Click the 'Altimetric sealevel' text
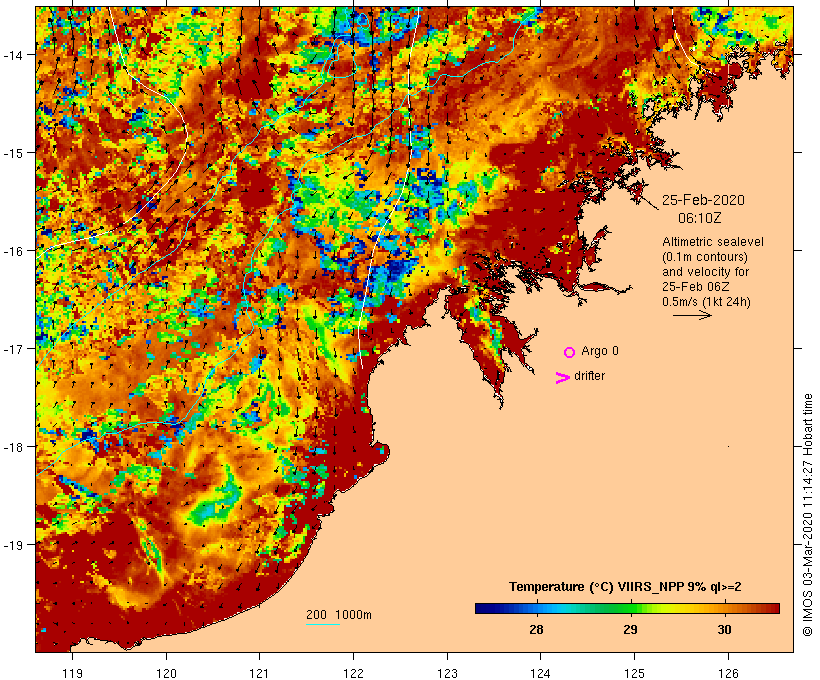 point(713,242)
